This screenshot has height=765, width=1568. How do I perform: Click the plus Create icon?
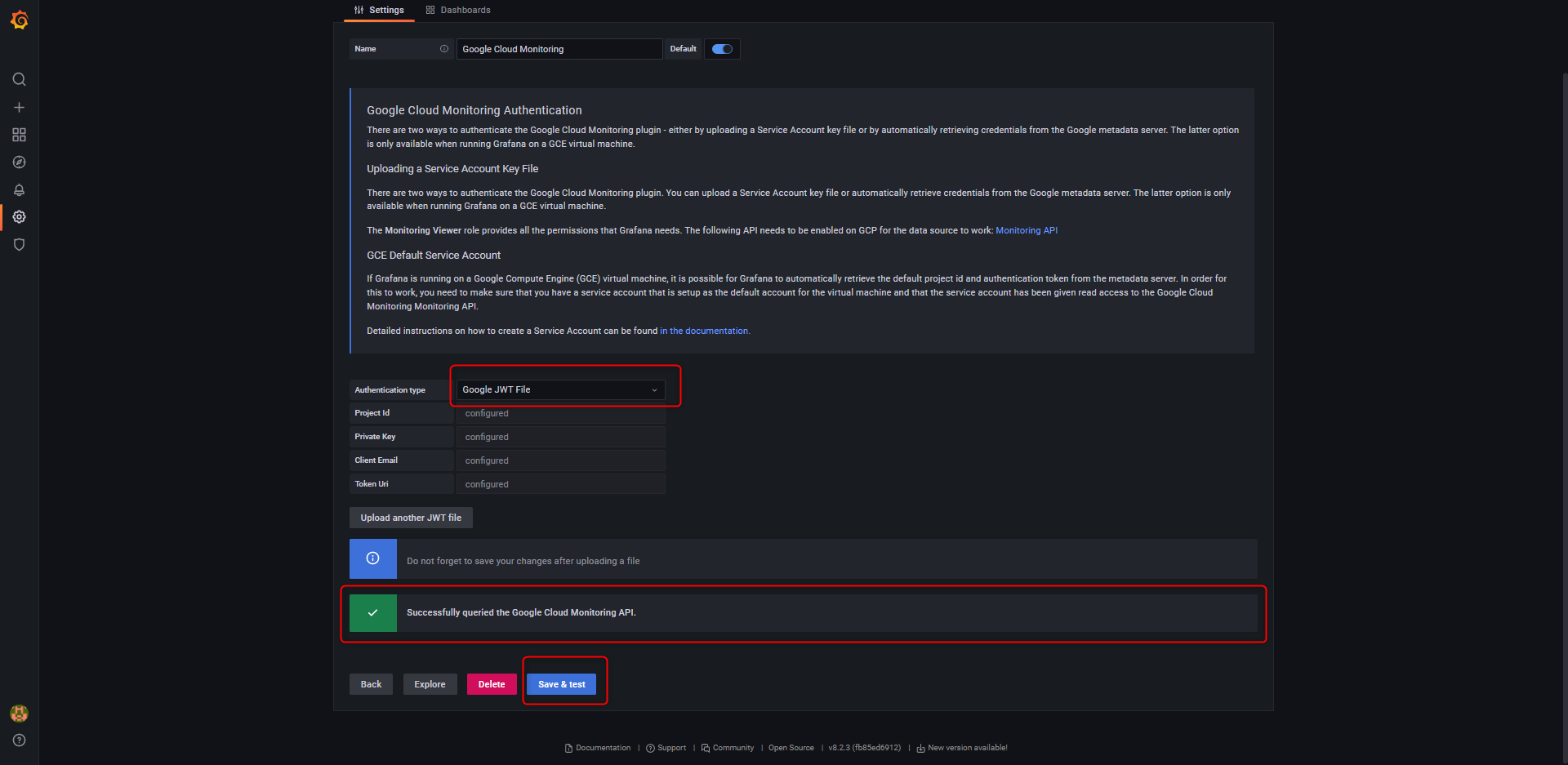click(x=19, y=107)
